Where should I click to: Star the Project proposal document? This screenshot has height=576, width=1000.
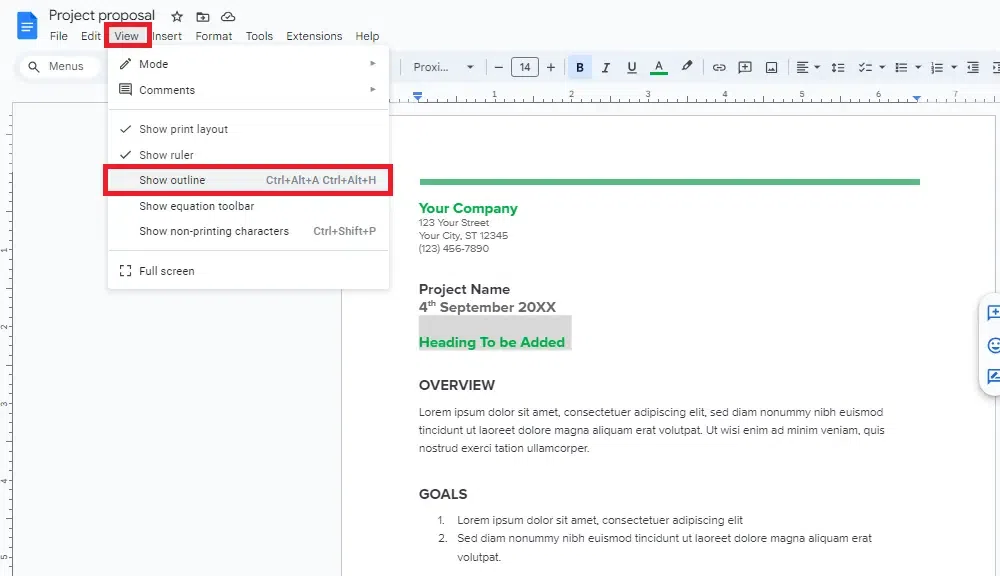(177, 17)
